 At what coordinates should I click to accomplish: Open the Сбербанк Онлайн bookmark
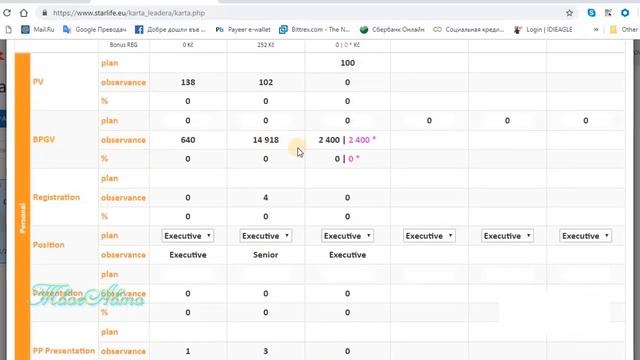click(x=392, y=29)
